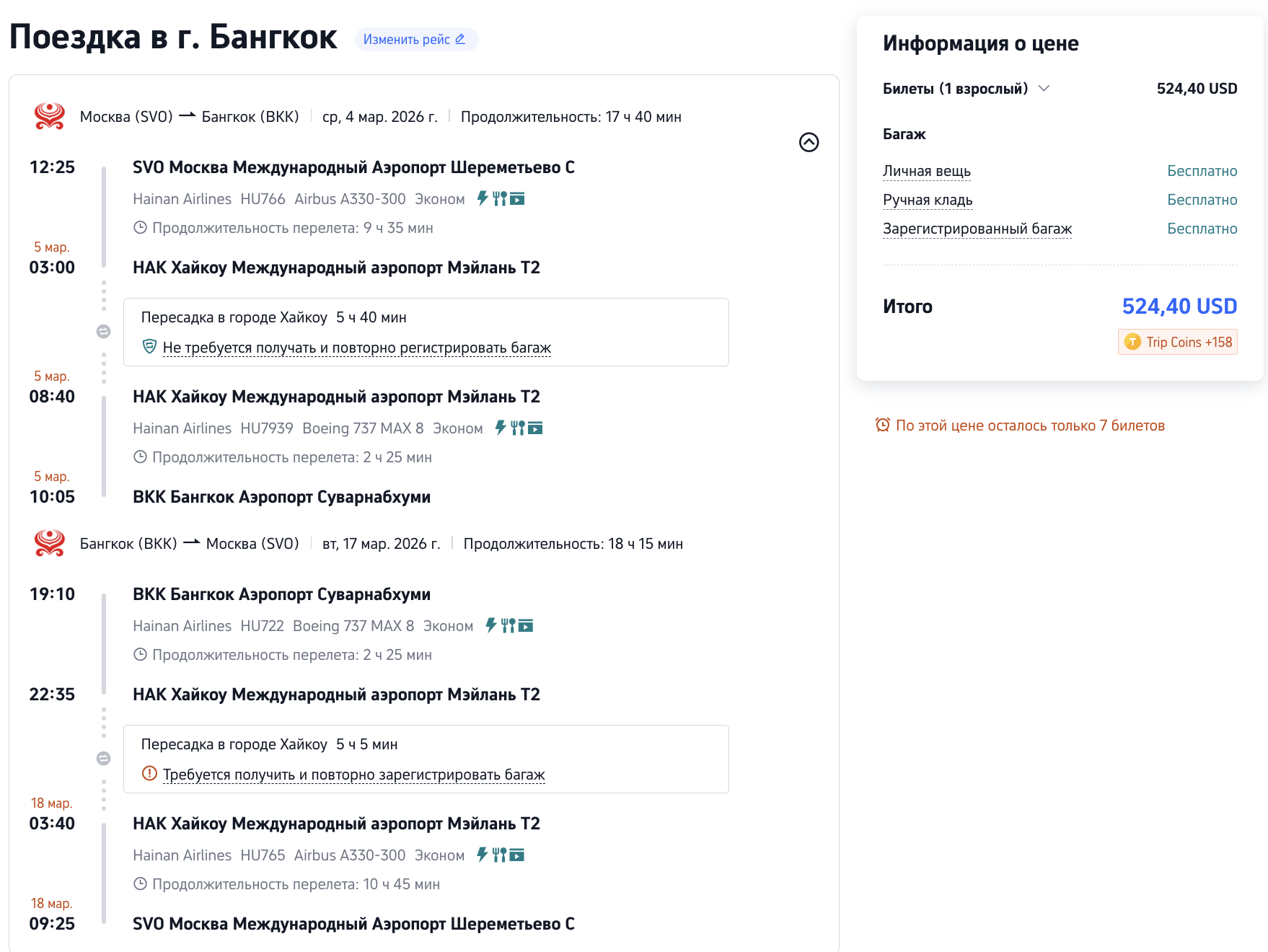1268x952 pixels.
Task: Expand the Билеты (1 взрослый) price breakdown
Action: (1043, 88)
